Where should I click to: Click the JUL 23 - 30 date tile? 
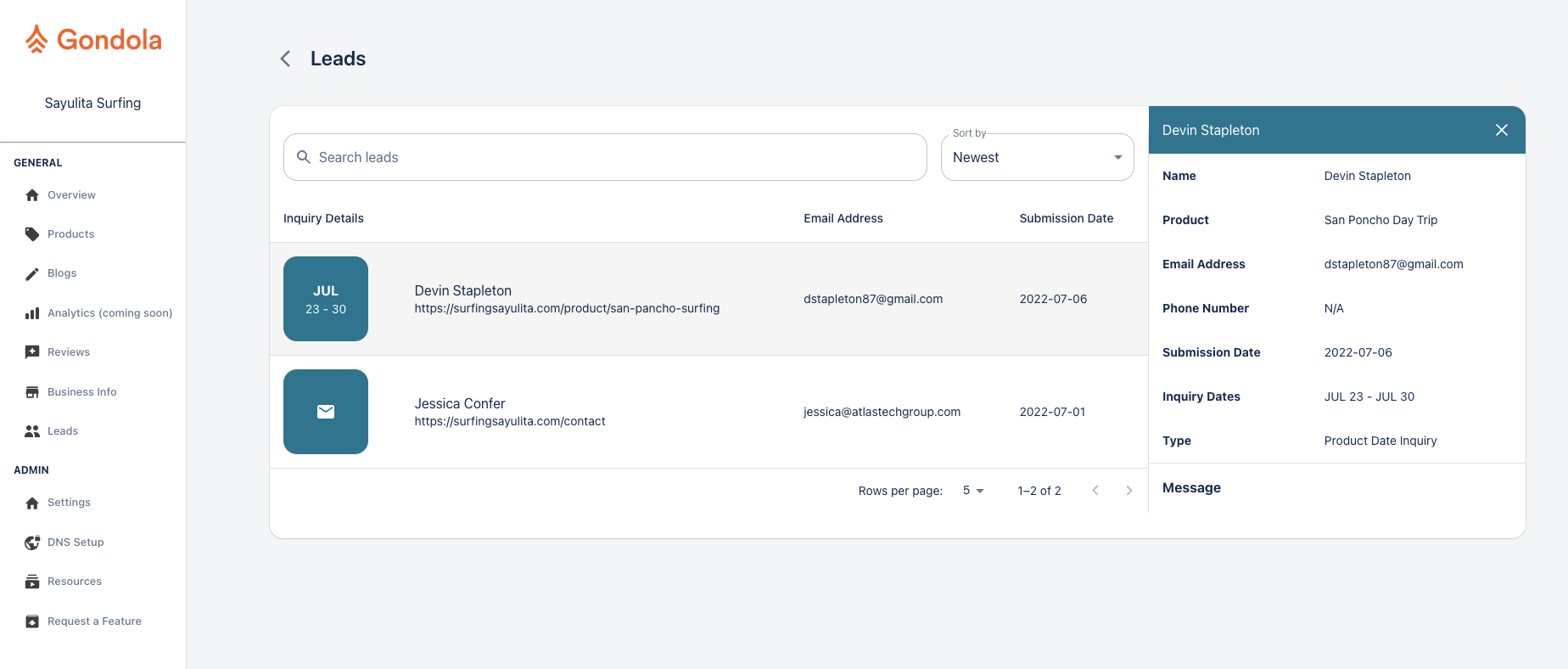[326, 299]
